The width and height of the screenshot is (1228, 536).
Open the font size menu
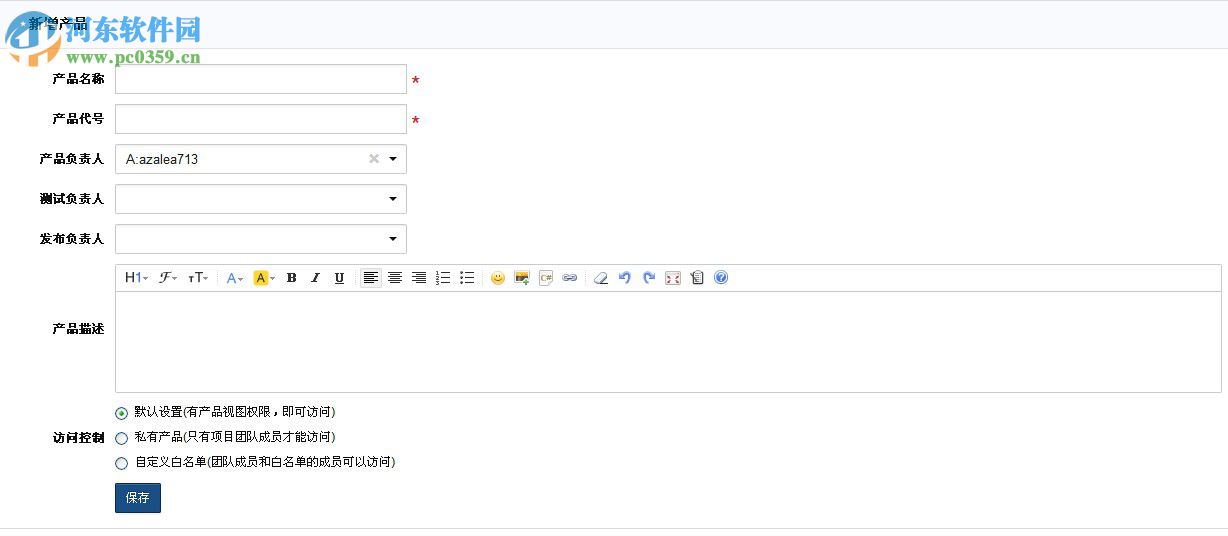pos(198,278)
